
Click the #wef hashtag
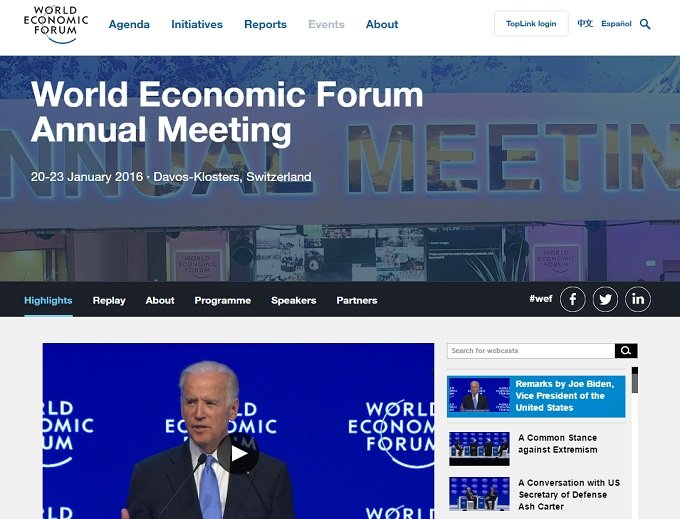coord(541,298)
